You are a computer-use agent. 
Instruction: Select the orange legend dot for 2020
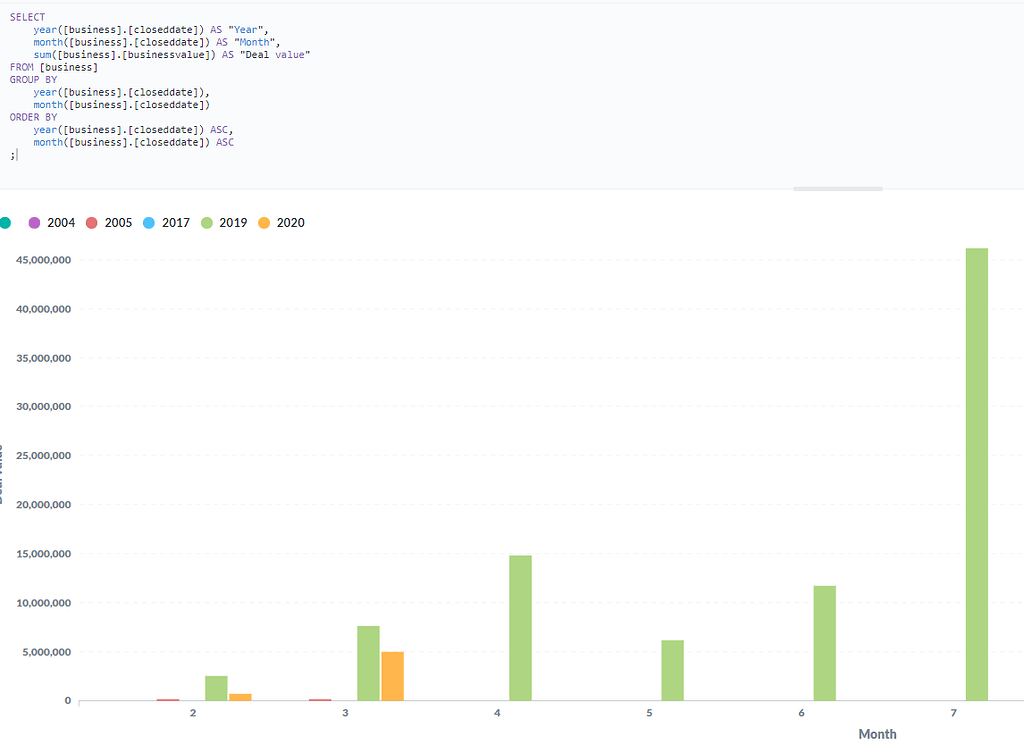pyautogui.click(x=266, y=223)
